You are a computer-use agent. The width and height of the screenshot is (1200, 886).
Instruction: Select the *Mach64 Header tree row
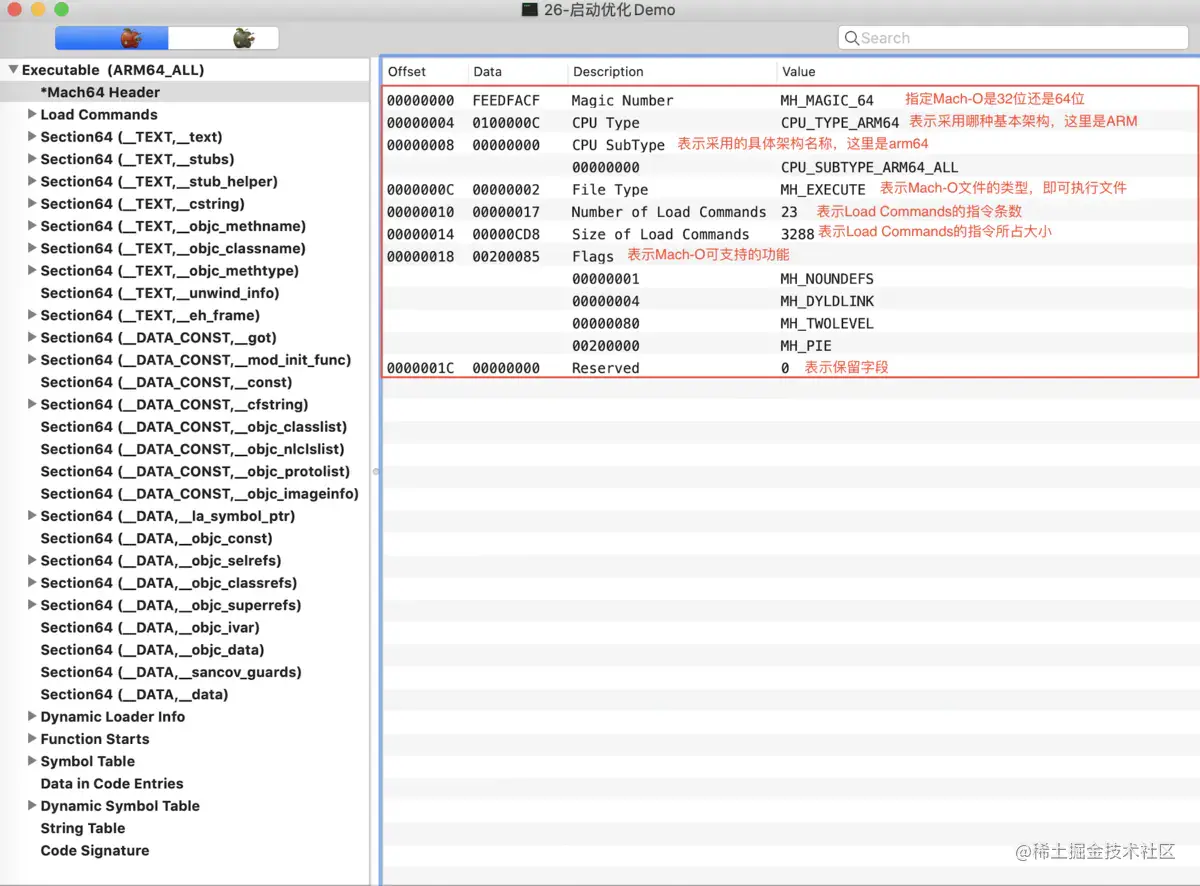185,92
